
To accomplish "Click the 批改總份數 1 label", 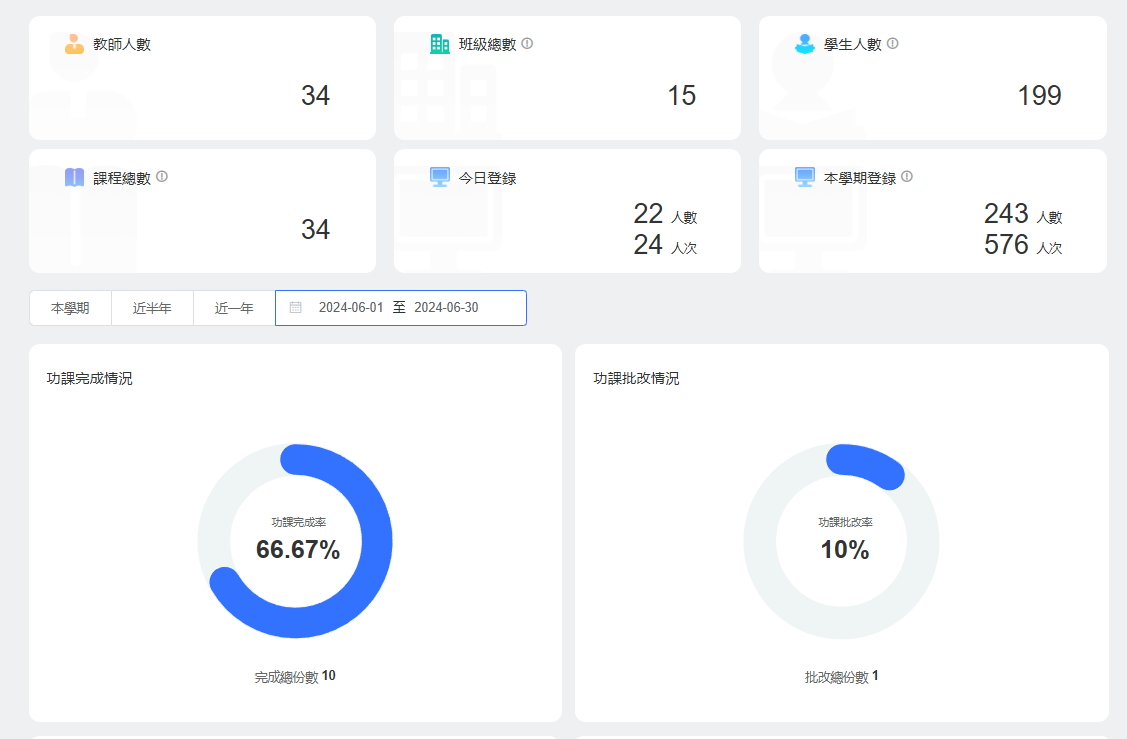I will 842,676.
